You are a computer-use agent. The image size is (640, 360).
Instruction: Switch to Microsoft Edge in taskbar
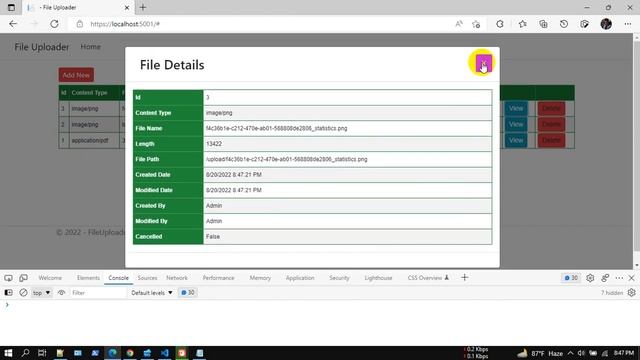[112, 353]
